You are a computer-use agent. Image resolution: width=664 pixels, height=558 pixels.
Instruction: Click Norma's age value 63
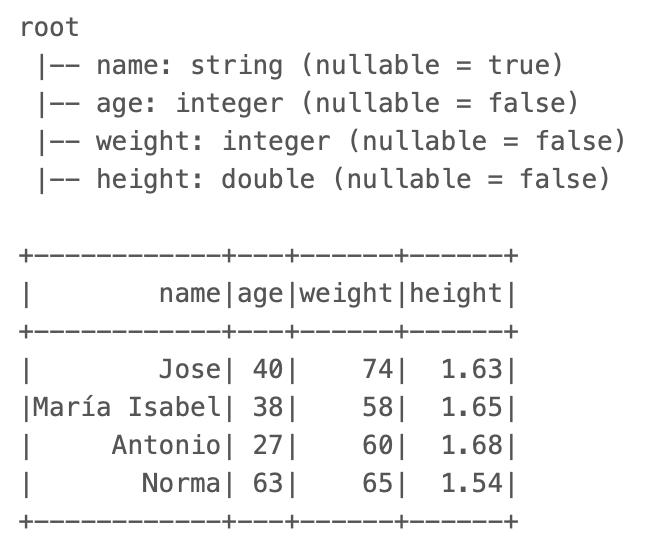click(267, 483)
